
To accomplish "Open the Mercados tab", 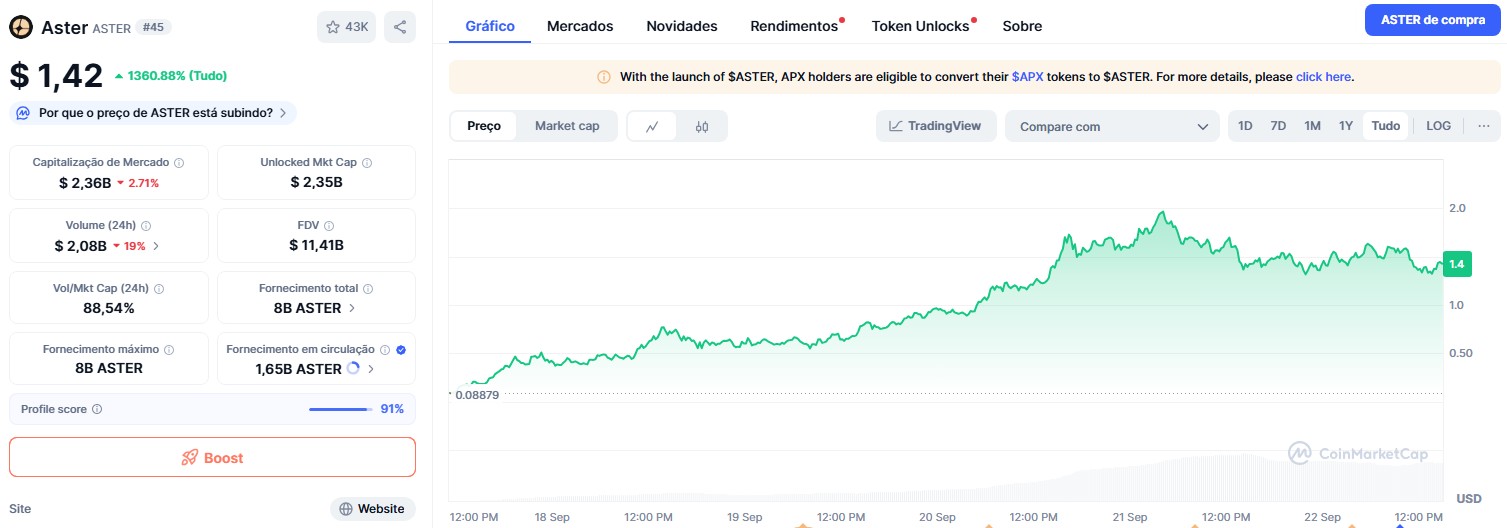I will [x=580, y=26].
